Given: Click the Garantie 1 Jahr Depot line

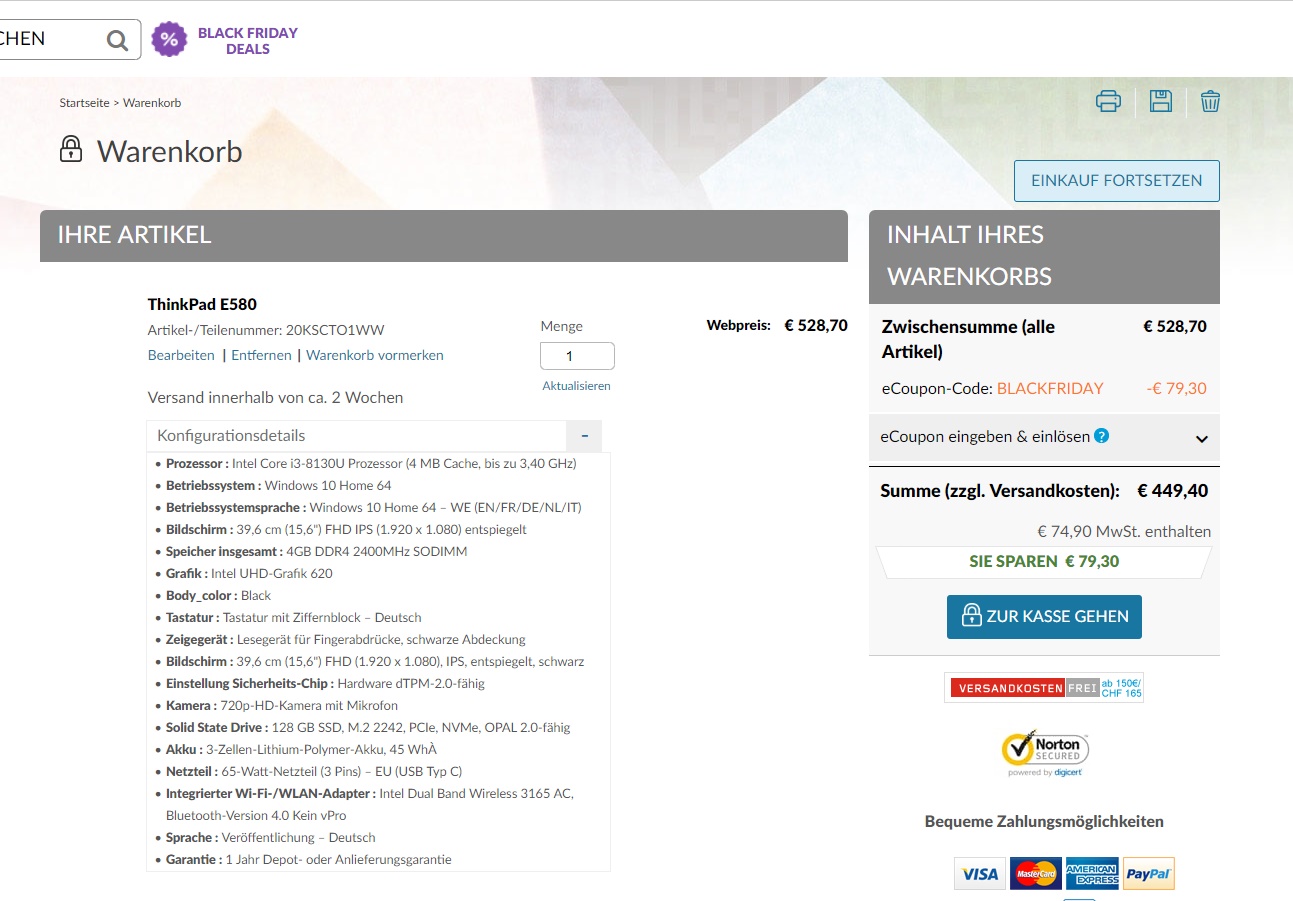Looking at the screenshot, I should point(309,859).
